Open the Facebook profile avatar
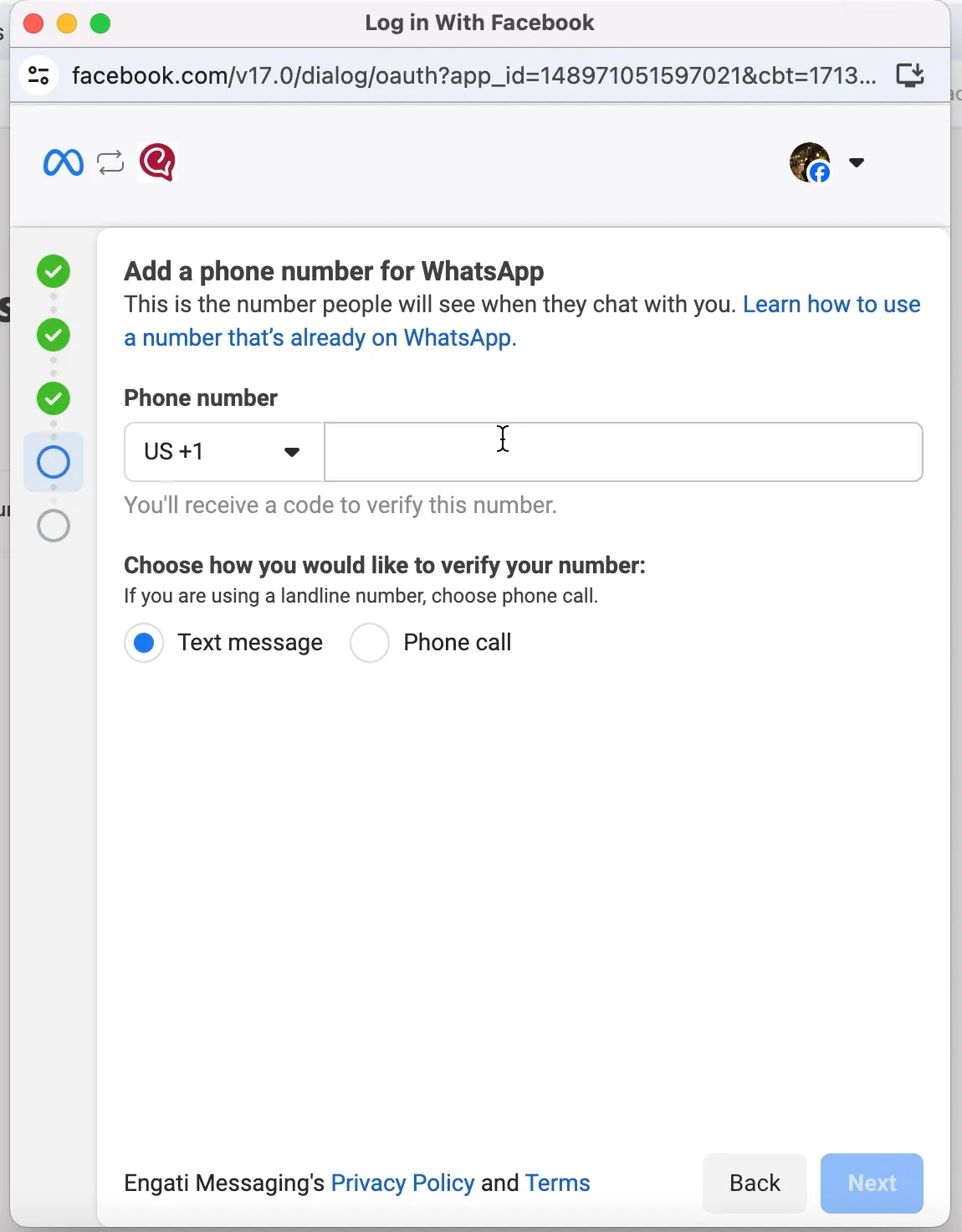Image resolution: width=962 pixels, height=1232 pixels. tap(810, 162)
